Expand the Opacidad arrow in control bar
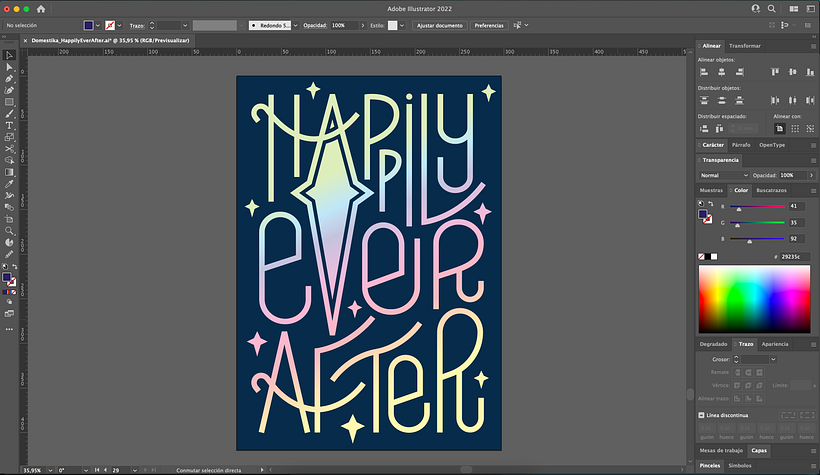The width and height of the screenshot is (820, 475). [362, 25]
